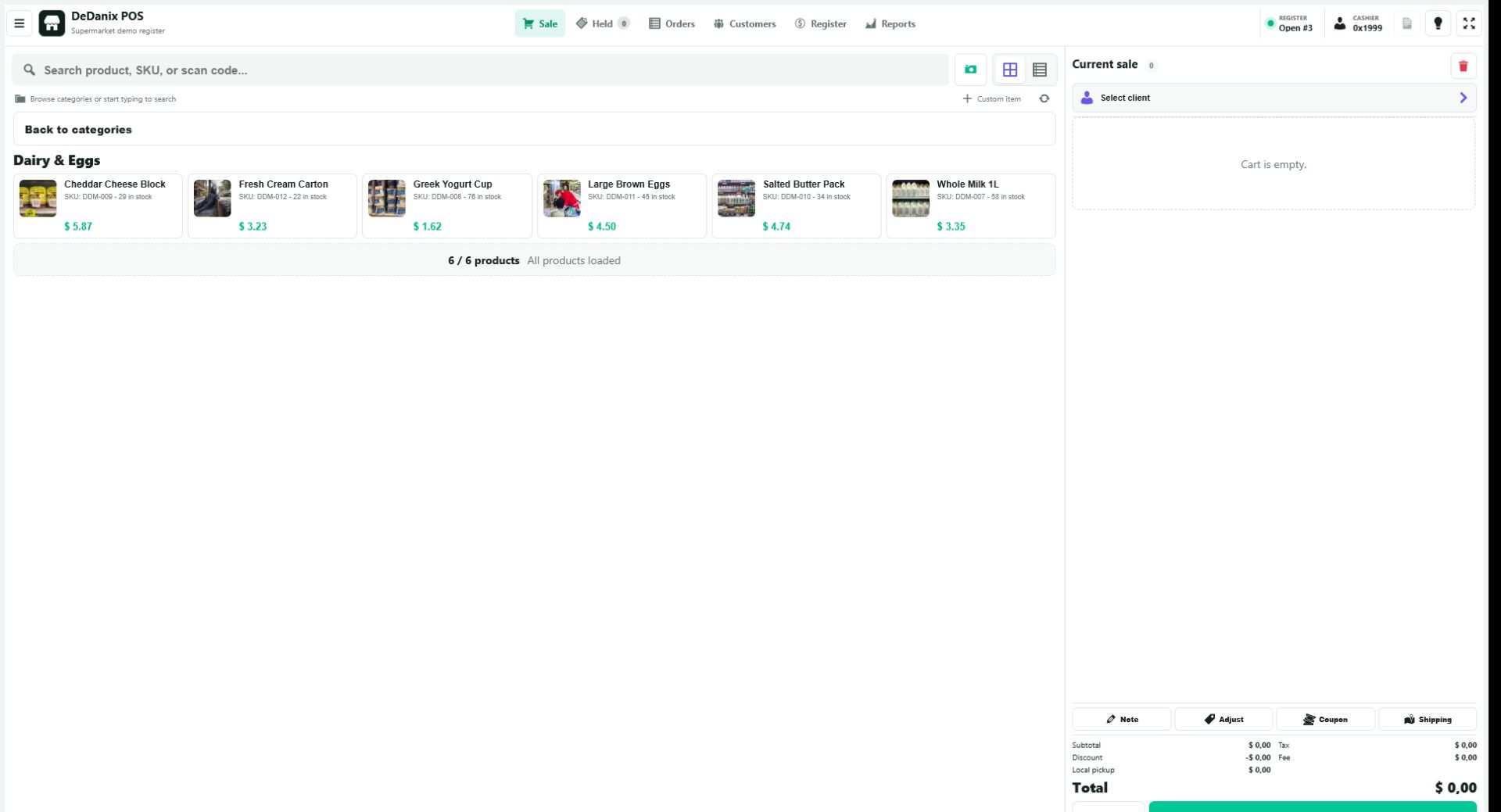The image size is (1501, 812).
Task: Apply a Coupon
Action: [x=1325, y=719]
